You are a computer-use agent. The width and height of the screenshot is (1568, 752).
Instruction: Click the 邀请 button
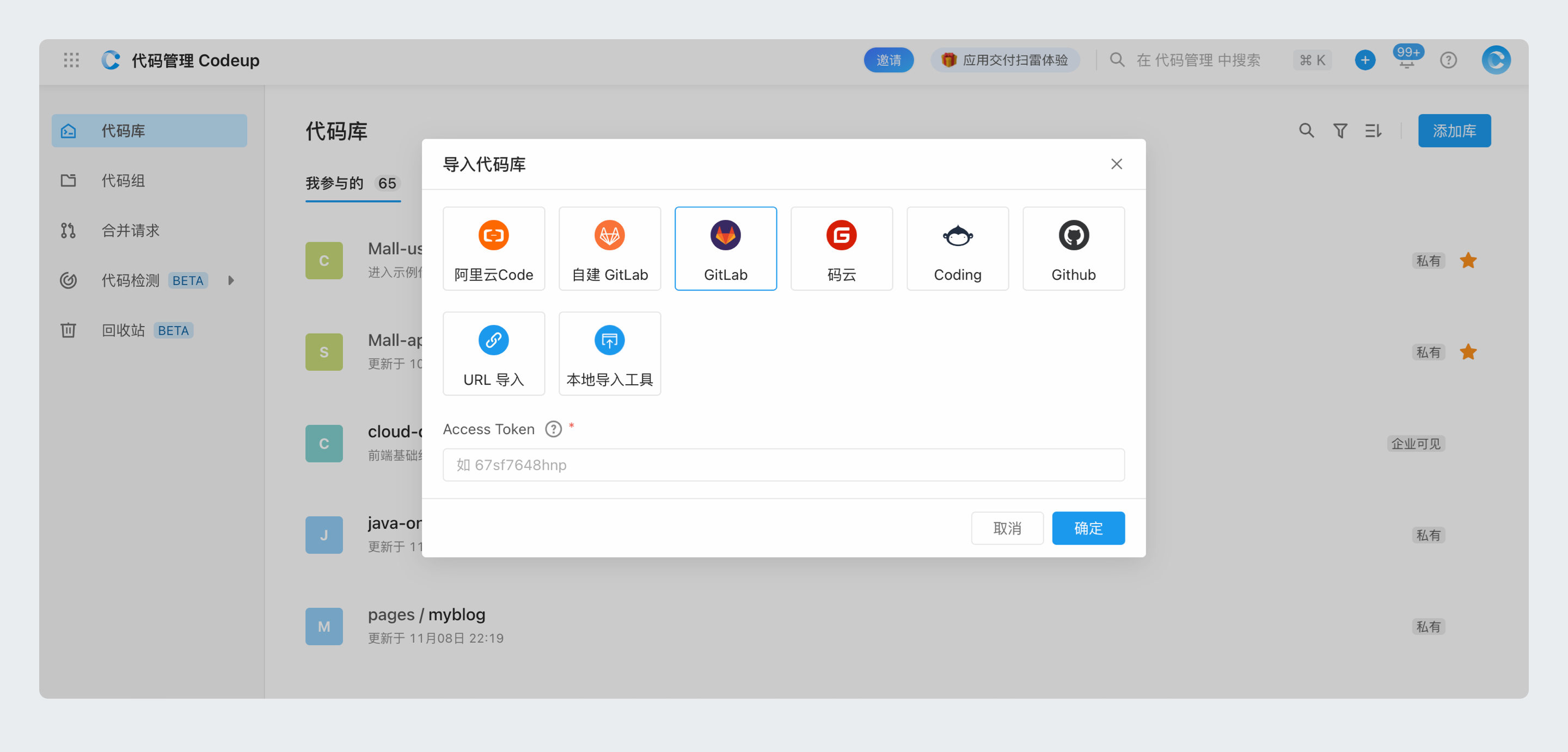click(x=888, y=60)
